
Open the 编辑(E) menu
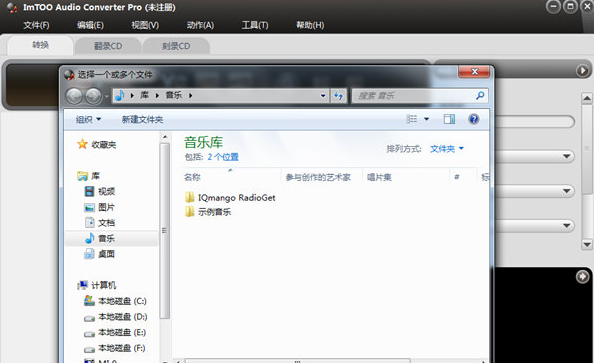[x=90, y=25]
